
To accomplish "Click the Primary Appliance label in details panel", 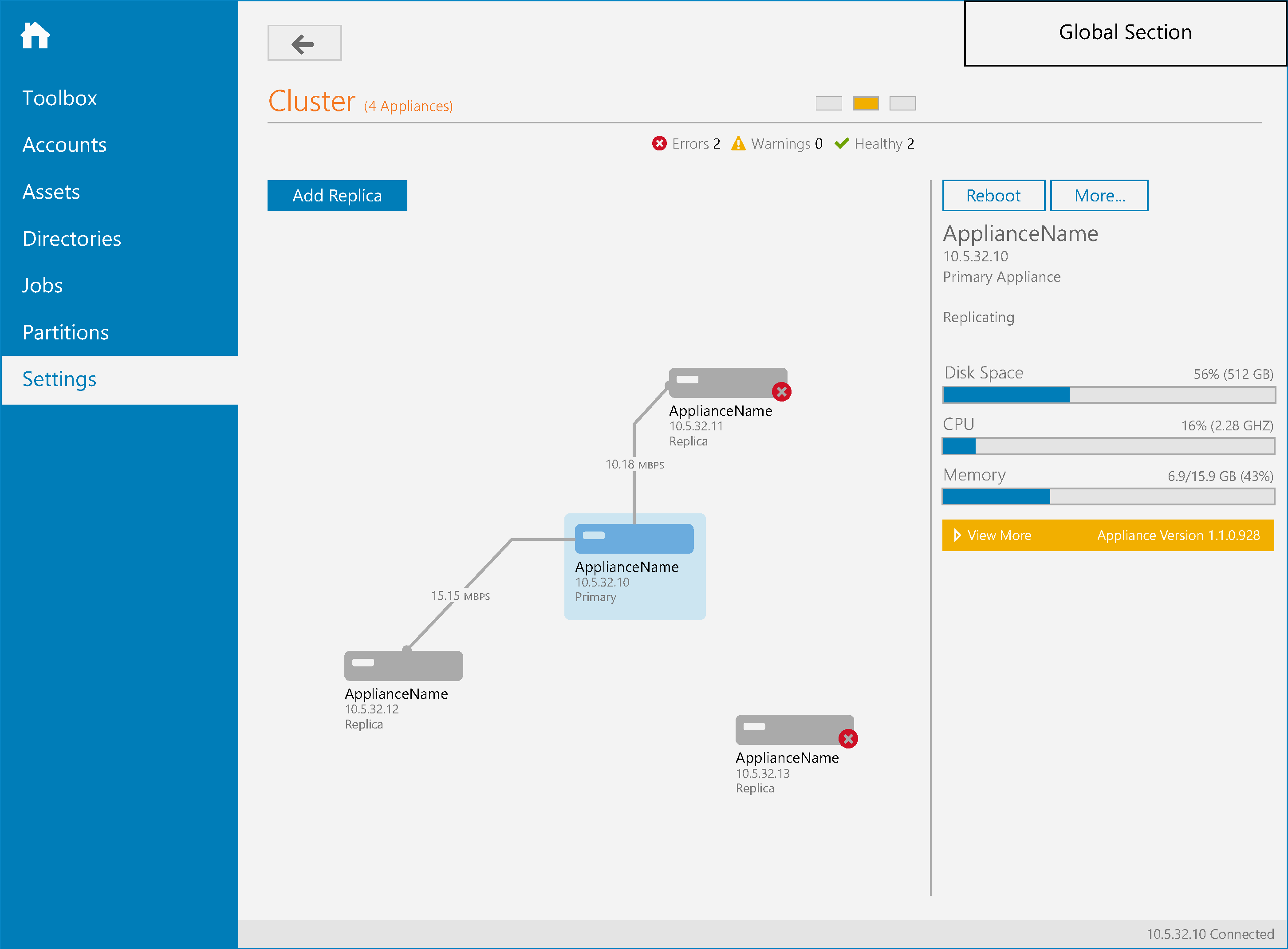I will (x=1002, y=277).
